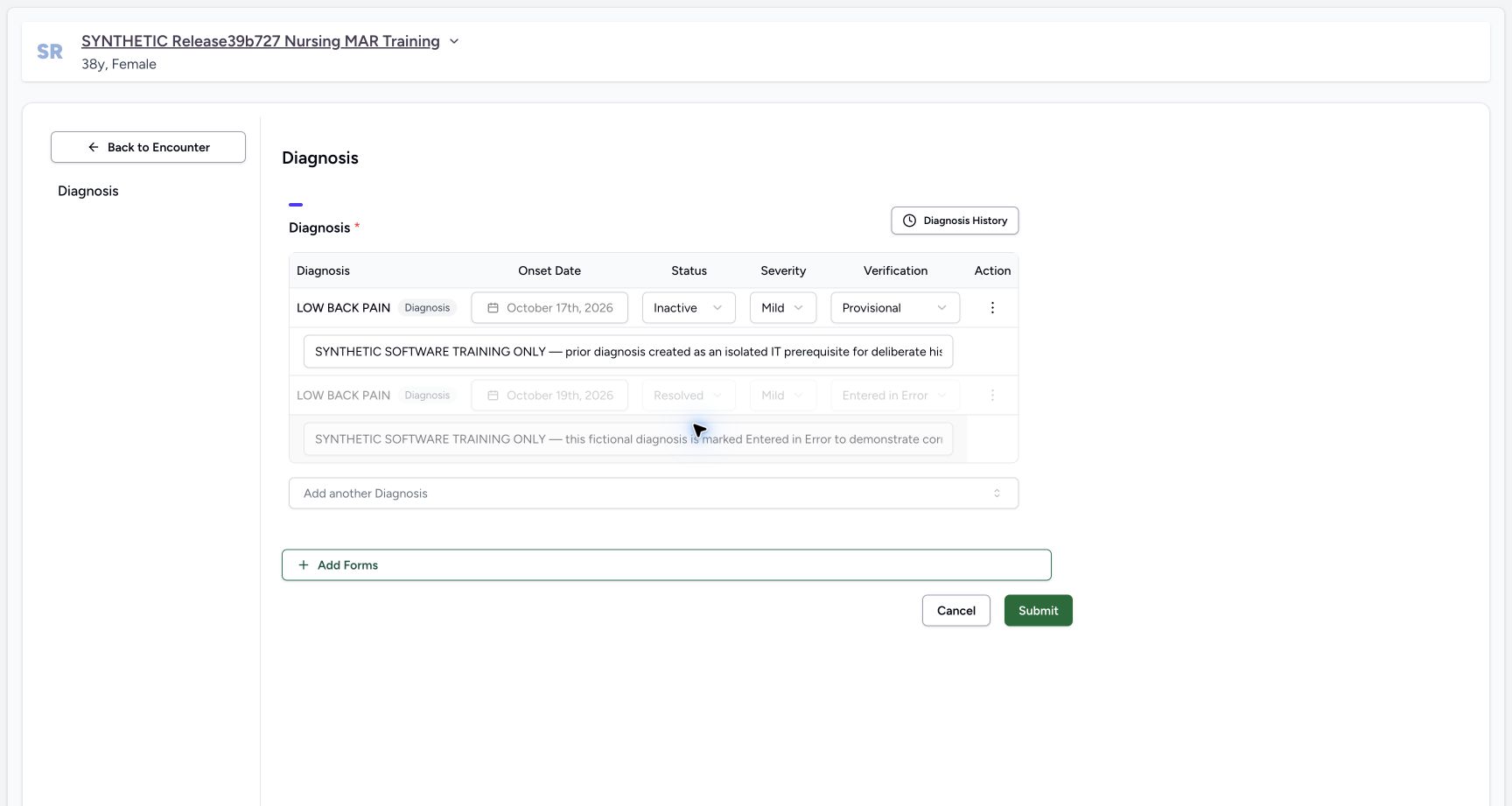Open the Provisional verification dropdown
The height and width of the screenshot is (806, 1512).
point(895,308)
